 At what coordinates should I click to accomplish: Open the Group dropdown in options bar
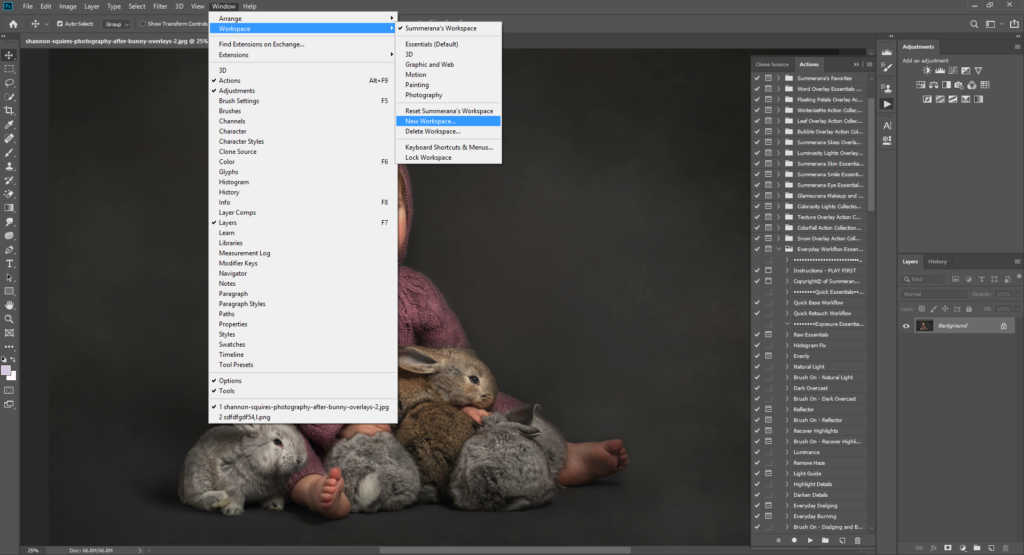[117, 24]
